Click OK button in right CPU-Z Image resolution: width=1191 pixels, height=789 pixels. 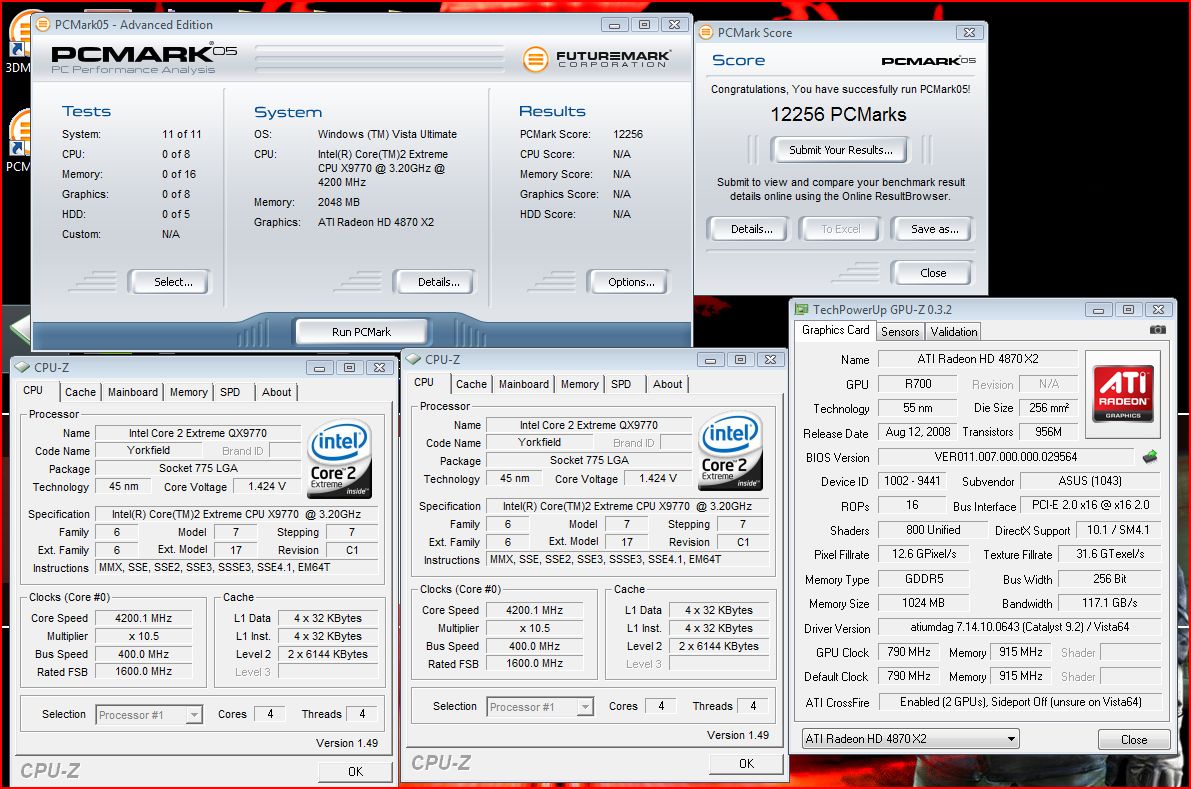click(747, 764)
